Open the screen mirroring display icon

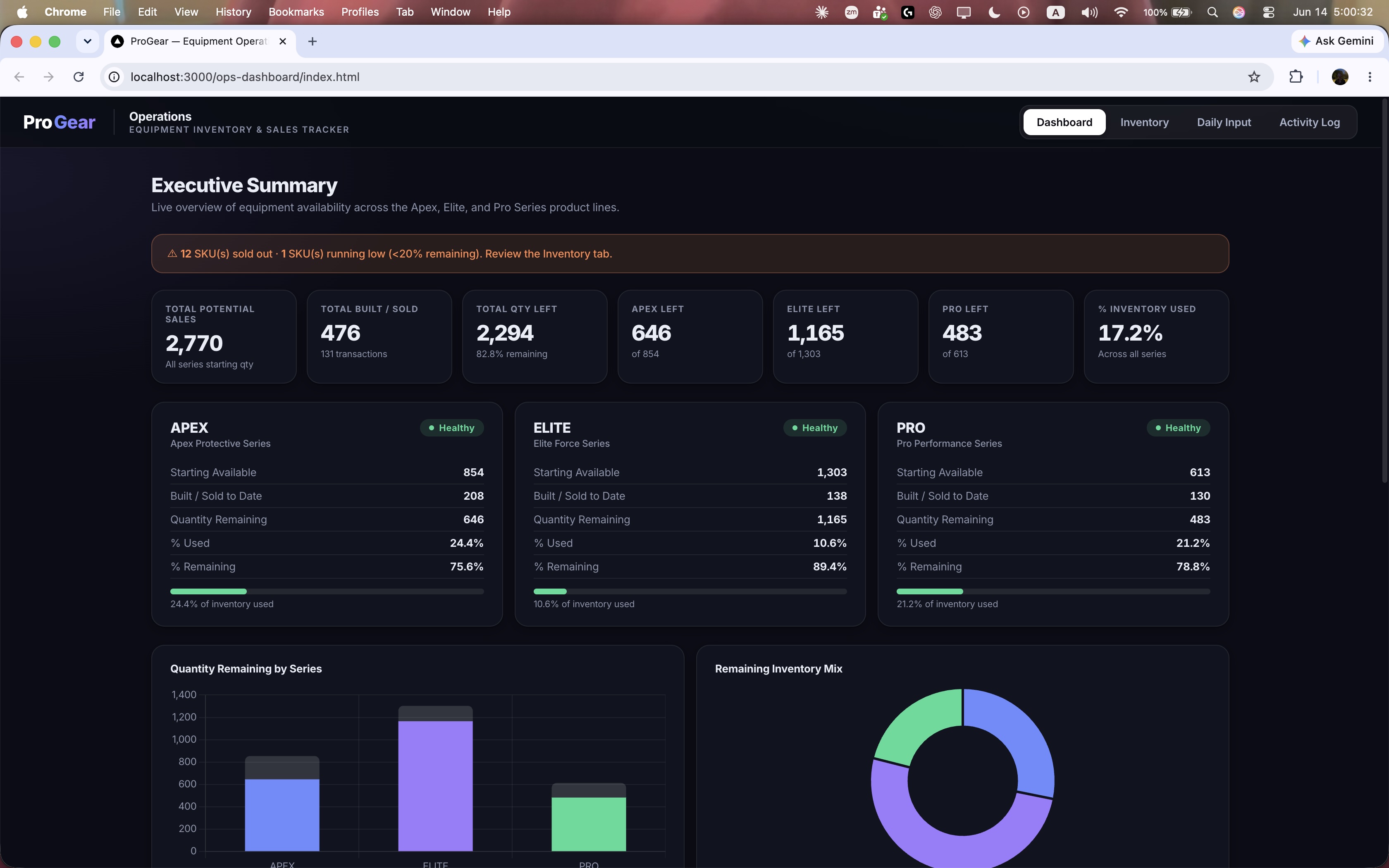(x=964, y=12)
